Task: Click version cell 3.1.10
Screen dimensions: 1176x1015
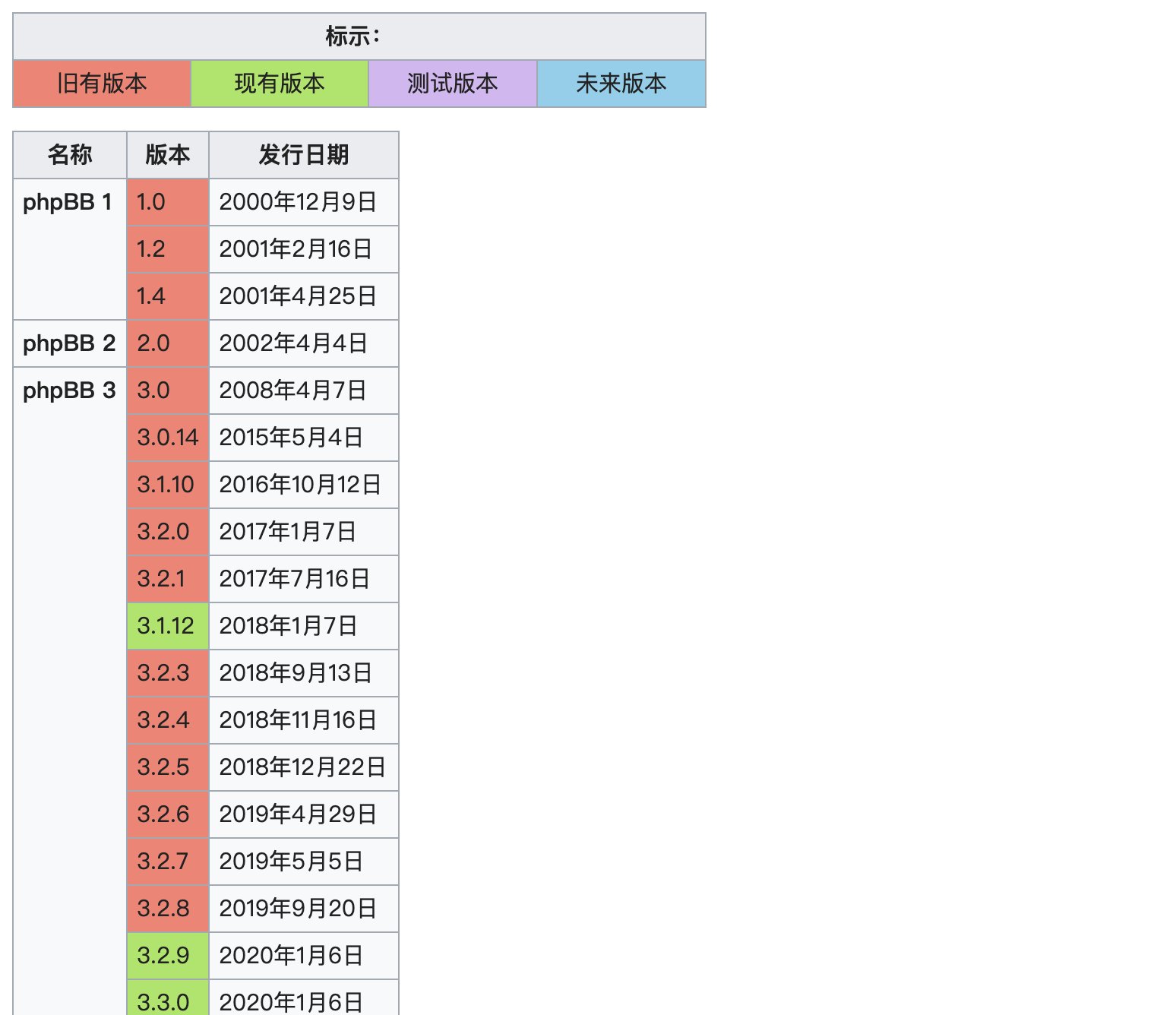Action: point(168,485)
